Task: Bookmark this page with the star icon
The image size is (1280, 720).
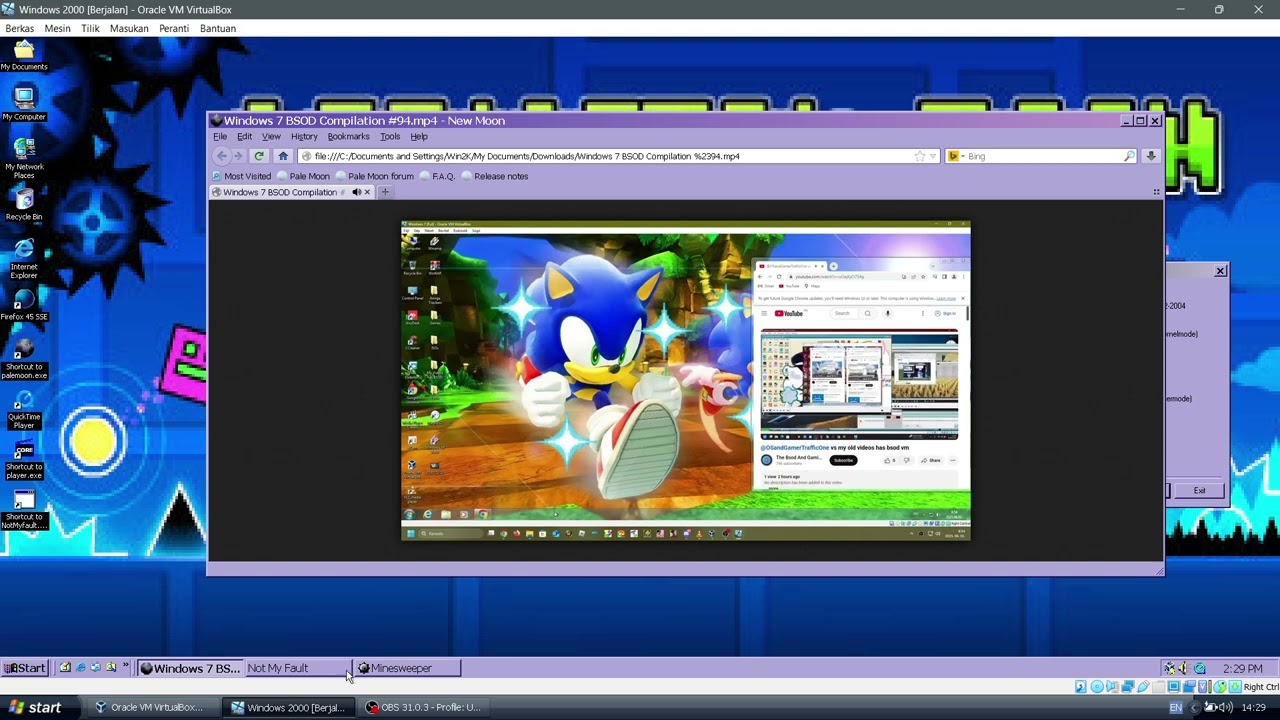Action: tap(919, 156)
